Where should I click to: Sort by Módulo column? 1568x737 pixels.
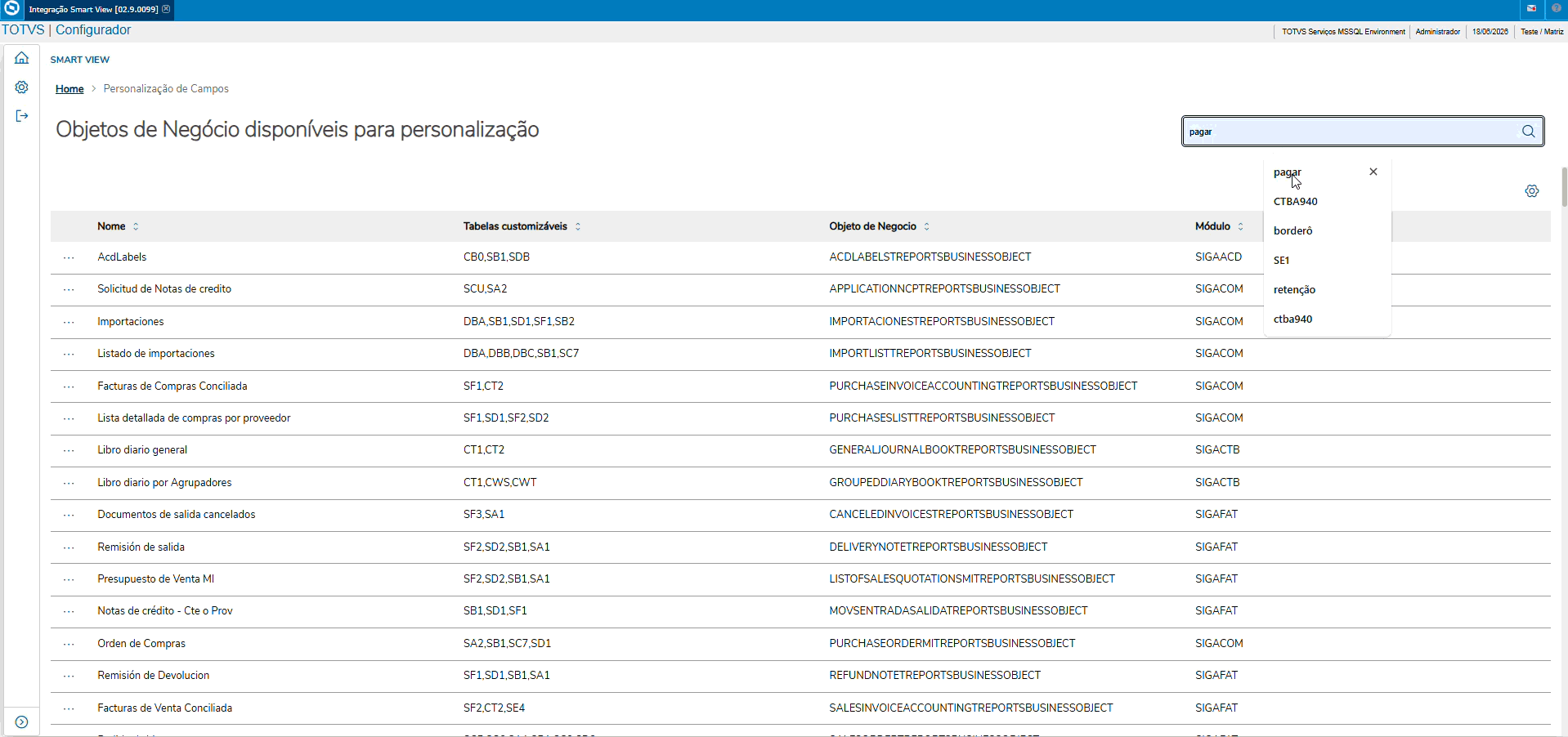pyautogui.click(x=1241, y=226)
